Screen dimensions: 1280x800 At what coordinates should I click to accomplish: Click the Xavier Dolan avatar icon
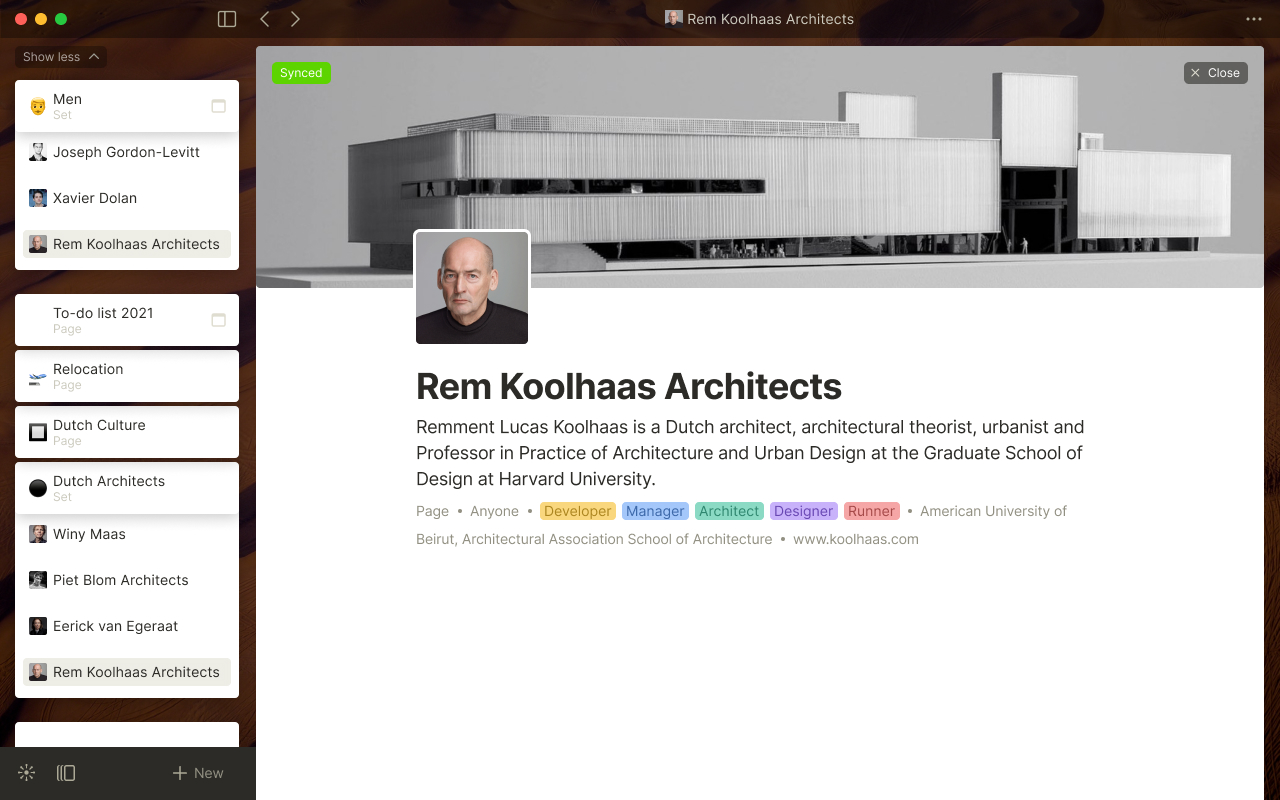tap(38, 198)
